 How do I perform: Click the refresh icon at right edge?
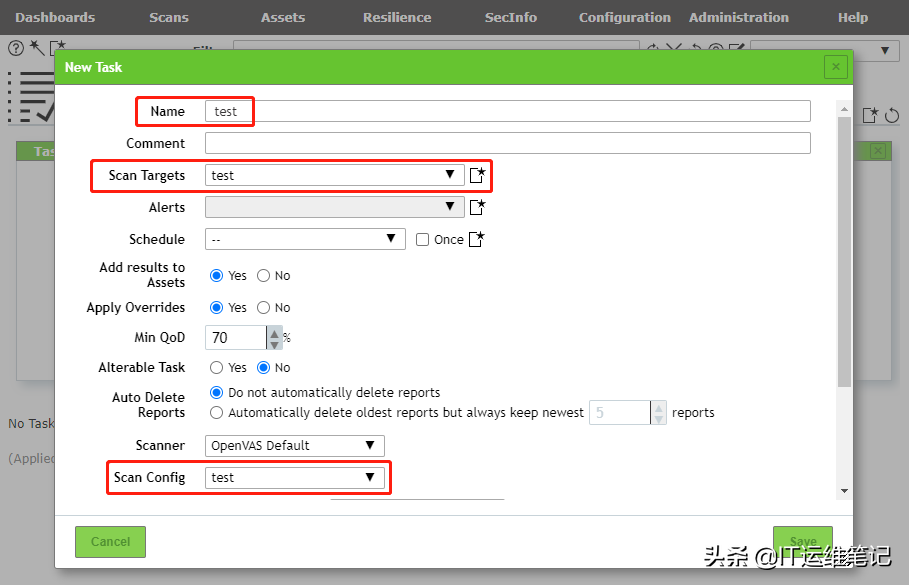(893, 115)
